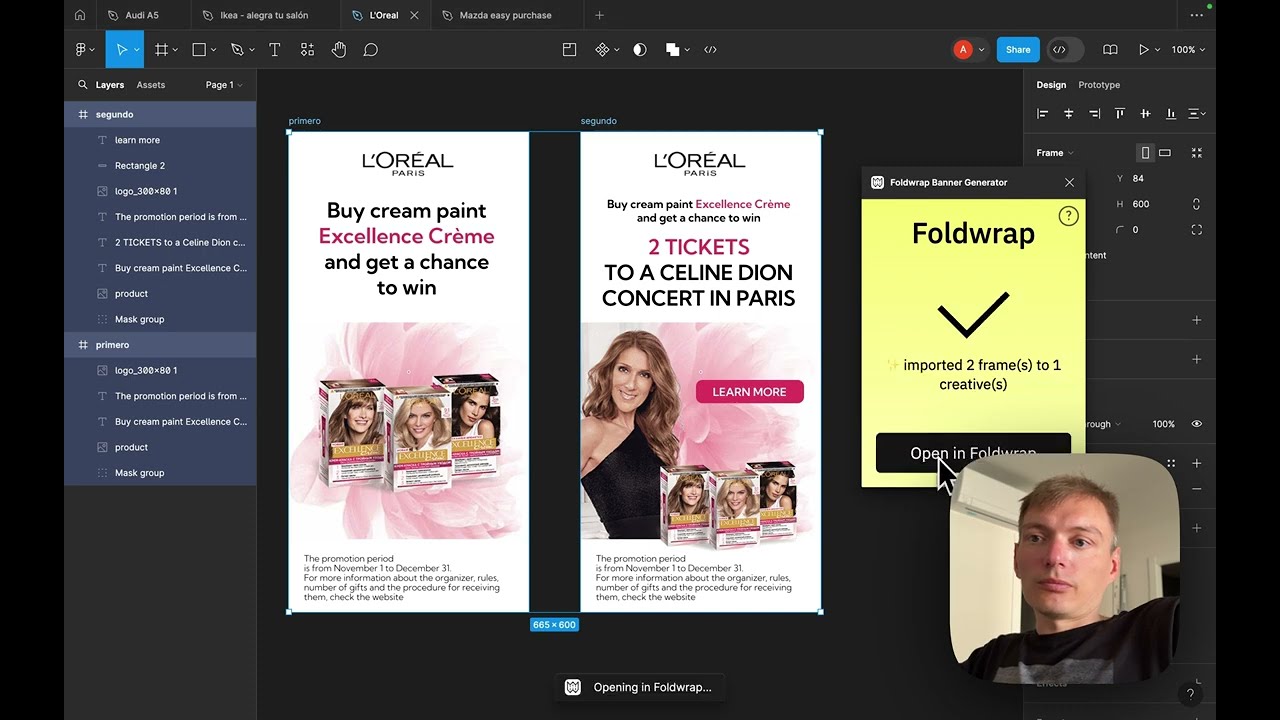Select the Hand tool
The image size is (1280, 720).
[x=339, y=49]
